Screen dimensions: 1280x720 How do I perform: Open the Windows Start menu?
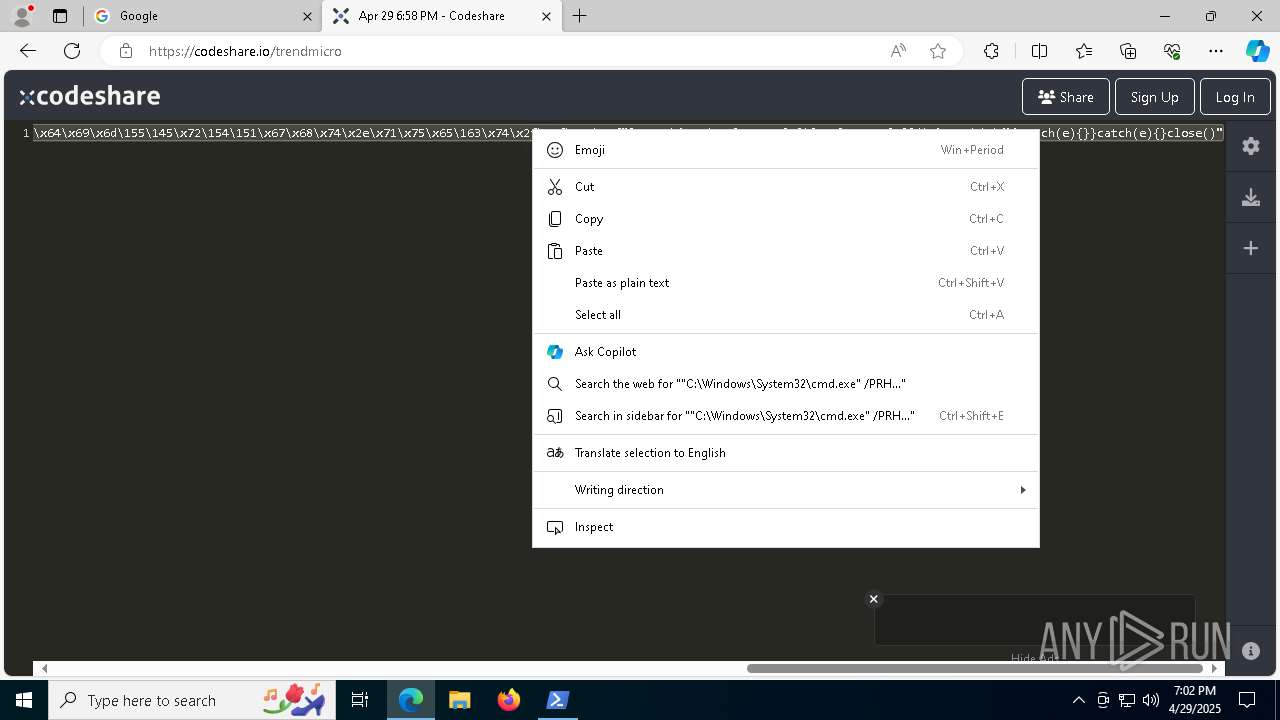[24, 700]
